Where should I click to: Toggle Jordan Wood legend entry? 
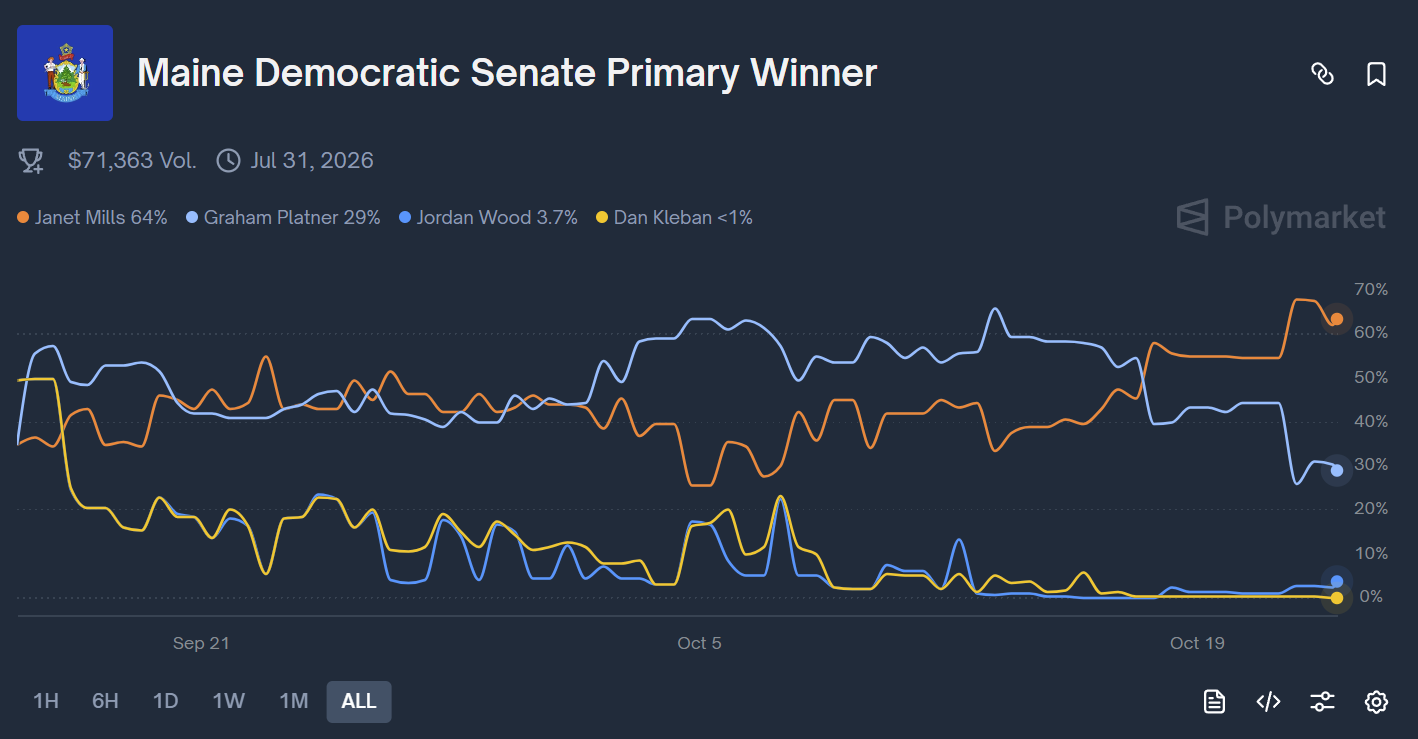tap(488, 217)
